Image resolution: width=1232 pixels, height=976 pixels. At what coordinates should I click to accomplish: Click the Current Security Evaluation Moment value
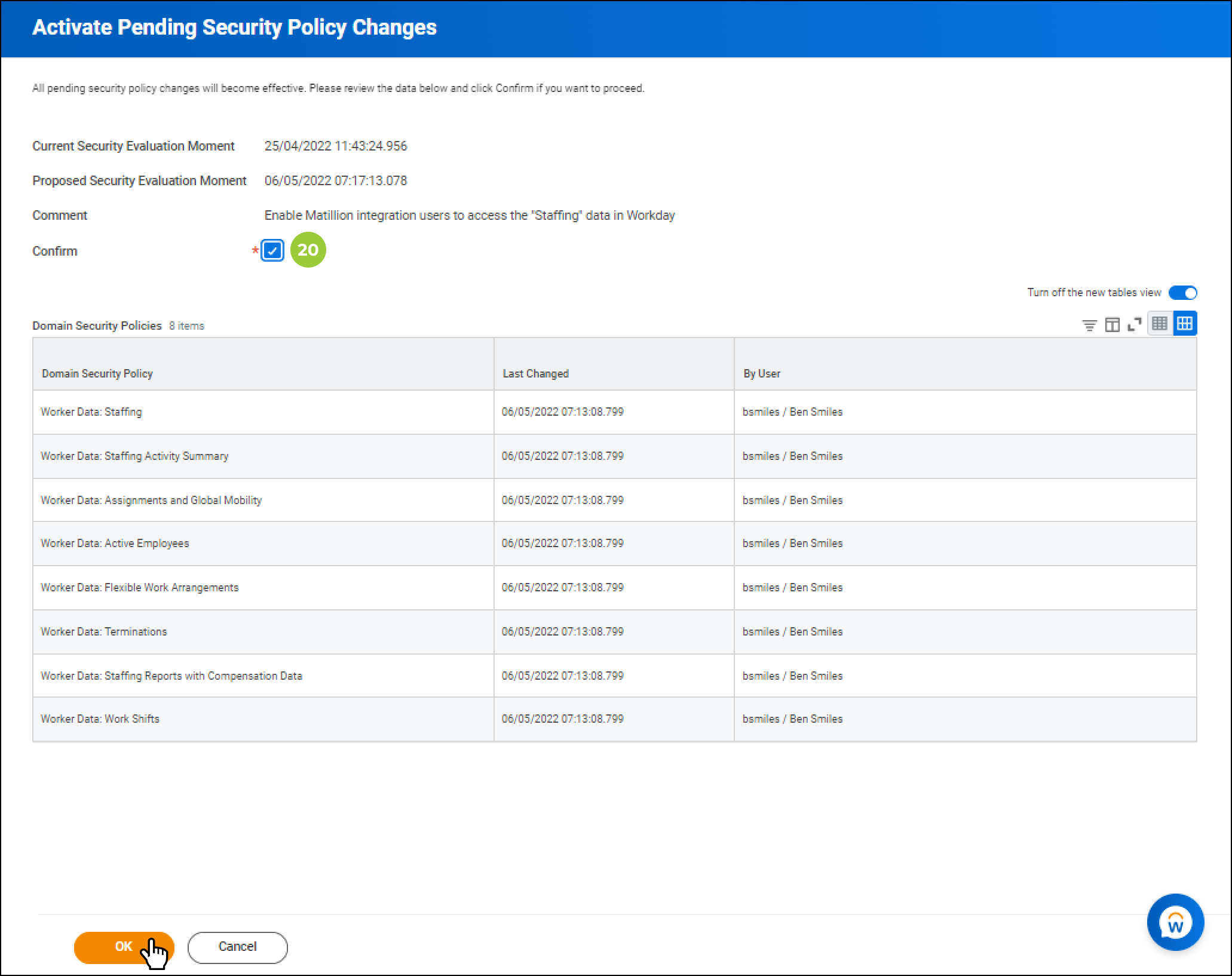coord(336,146)
